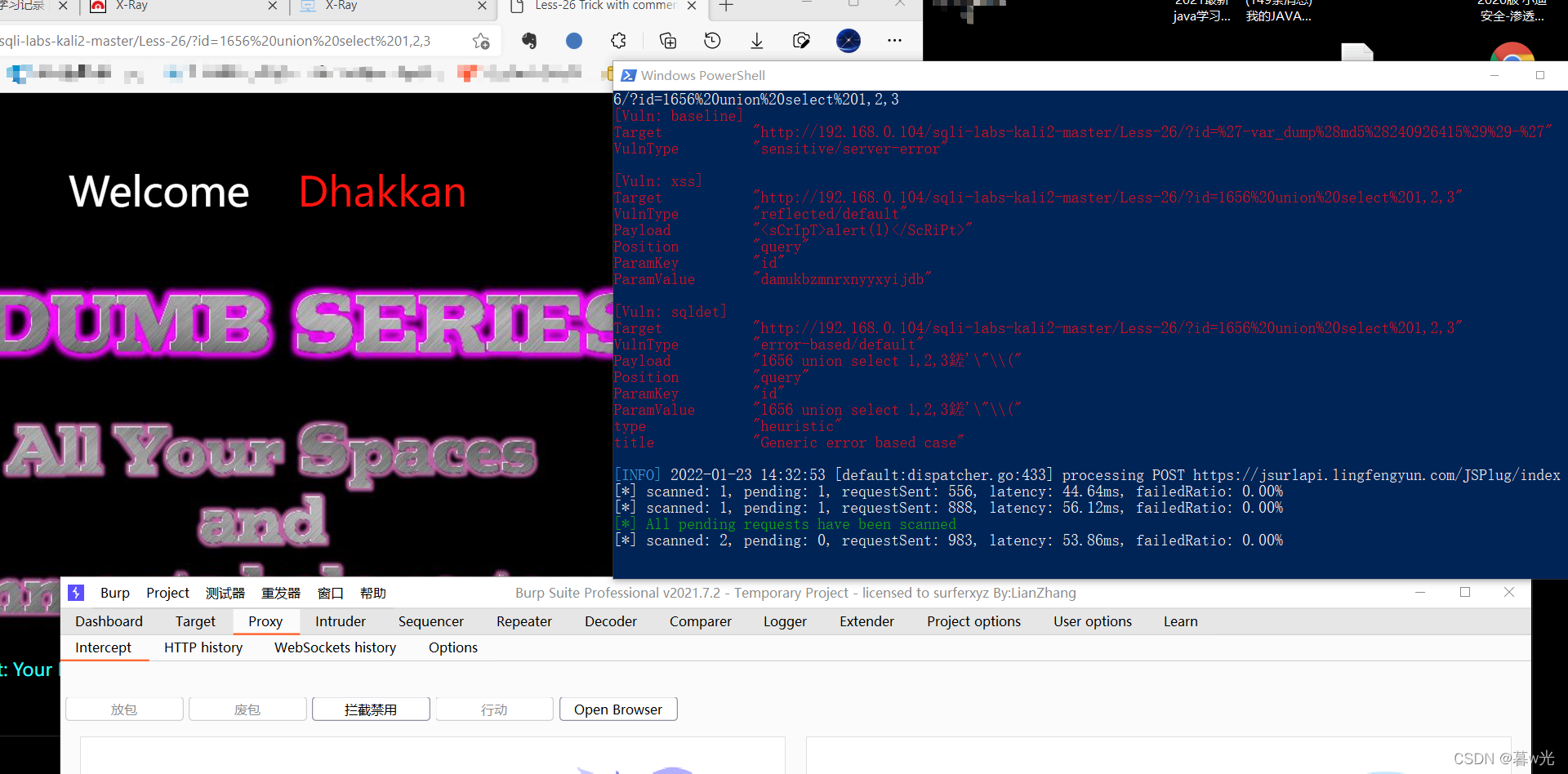Switch to Burp Target tab
This screenshot has height=774, width=1568.
coord(195,621)
